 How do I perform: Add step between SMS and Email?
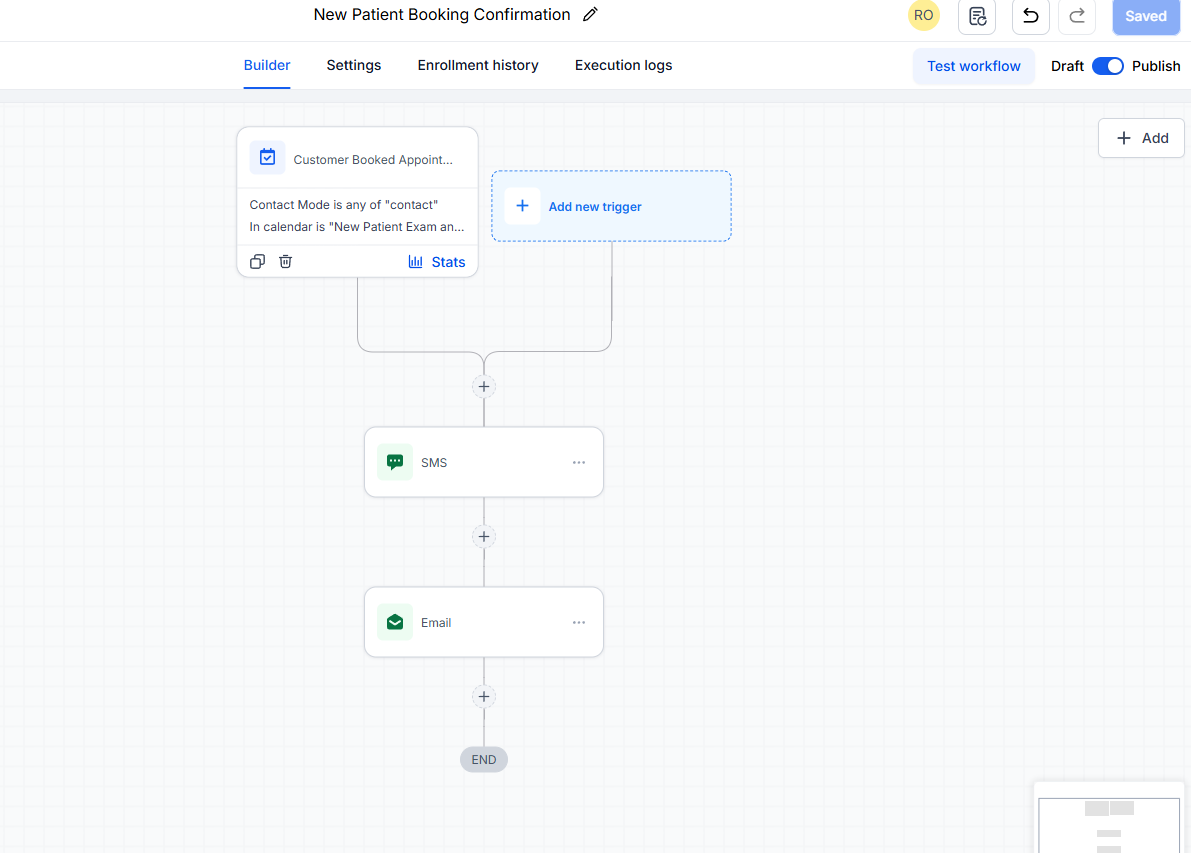tap(484, 537)
